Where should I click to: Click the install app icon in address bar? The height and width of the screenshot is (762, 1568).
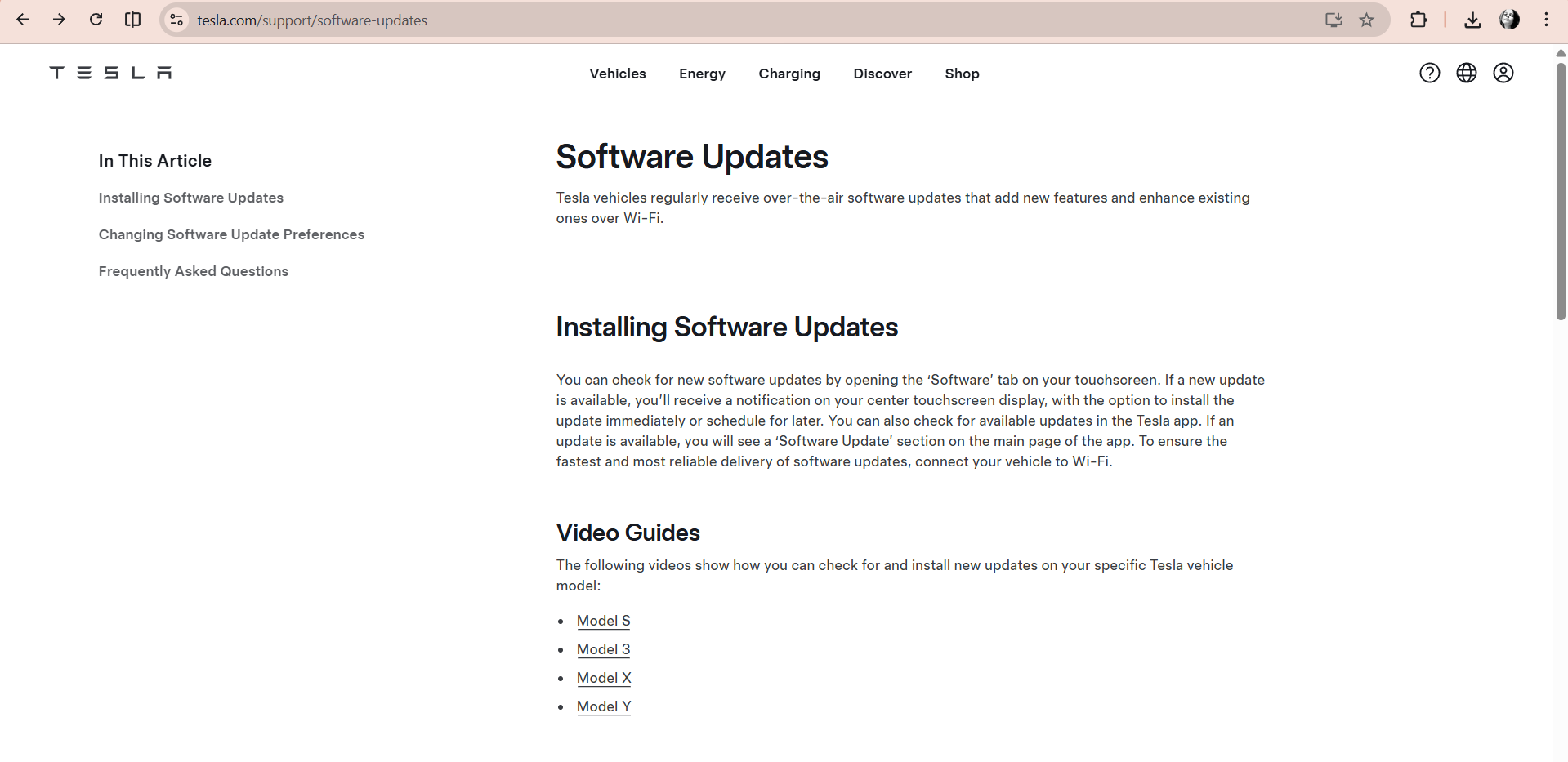pos(1333,20)
